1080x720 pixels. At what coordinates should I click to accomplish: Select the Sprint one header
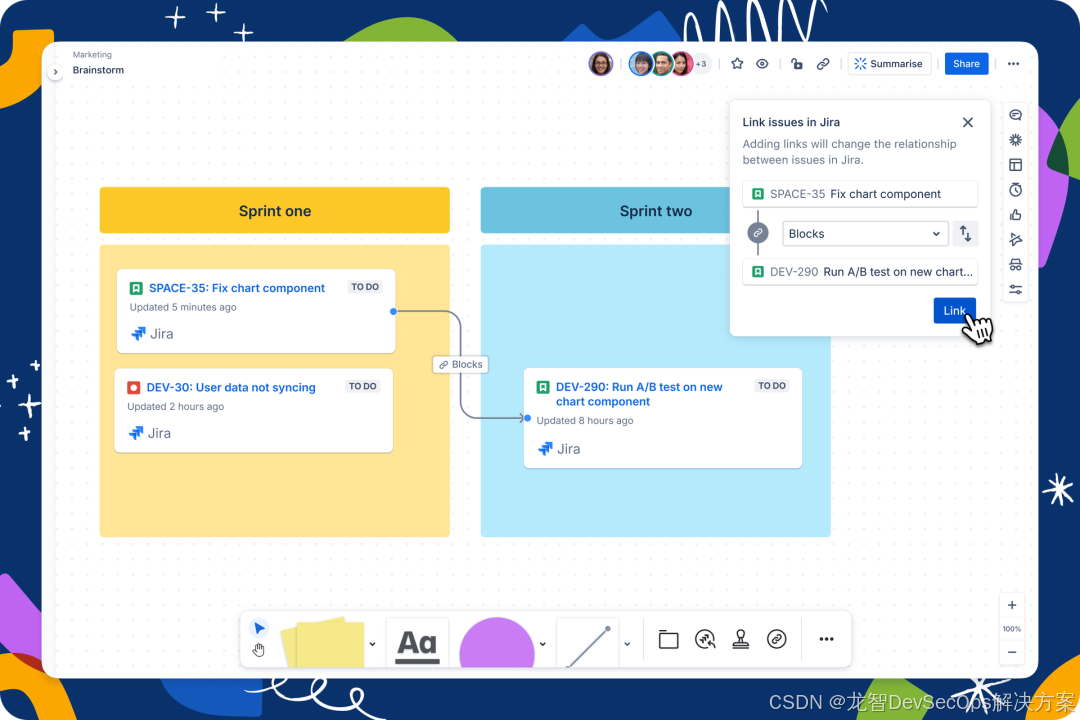pos(275,210)
